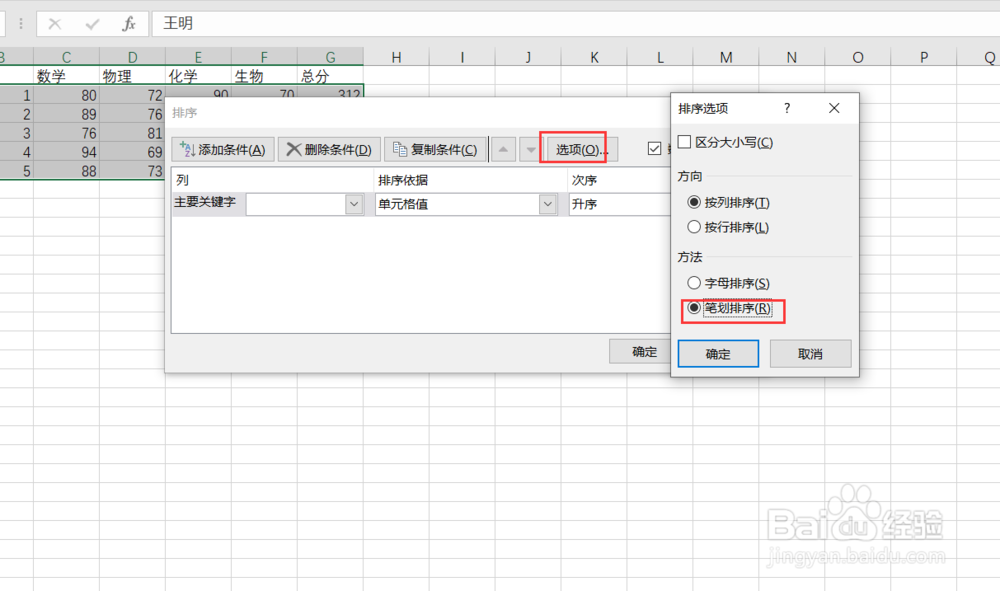Open the 单元格值 sort-on dropdown
Viewport: 1000px width, 591px height.
pyautogui.click(x=547, y=204)
